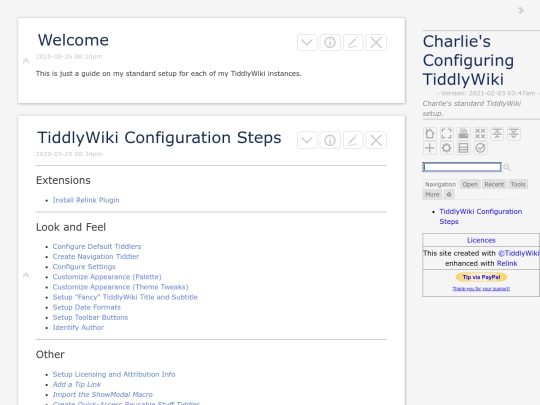Image resolution: width=540 pixels, height=405 pixels.
Task: Fold all tiddlers icon
Action: (x=497, y=134)
